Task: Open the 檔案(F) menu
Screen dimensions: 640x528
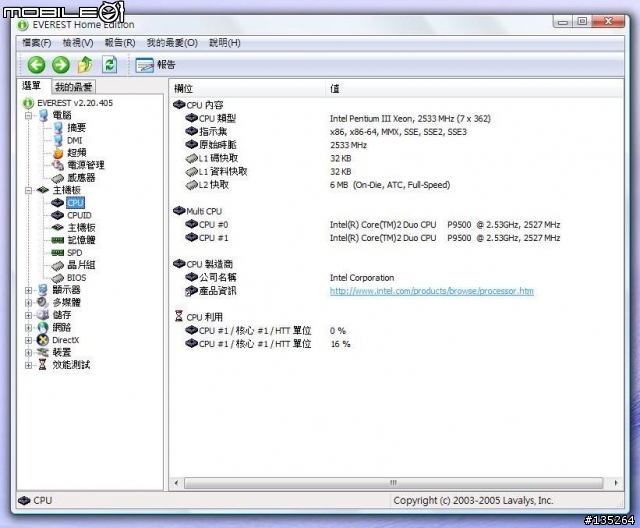Action: pos(36,42)
